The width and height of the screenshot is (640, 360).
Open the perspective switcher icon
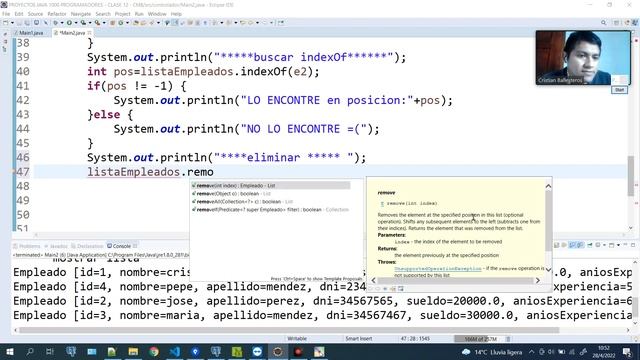point(617,23)
